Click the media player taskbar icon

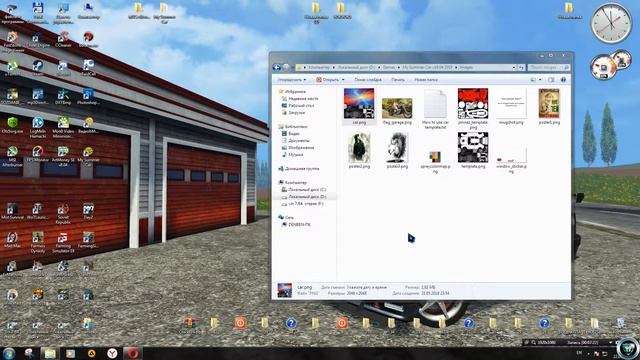71,353
